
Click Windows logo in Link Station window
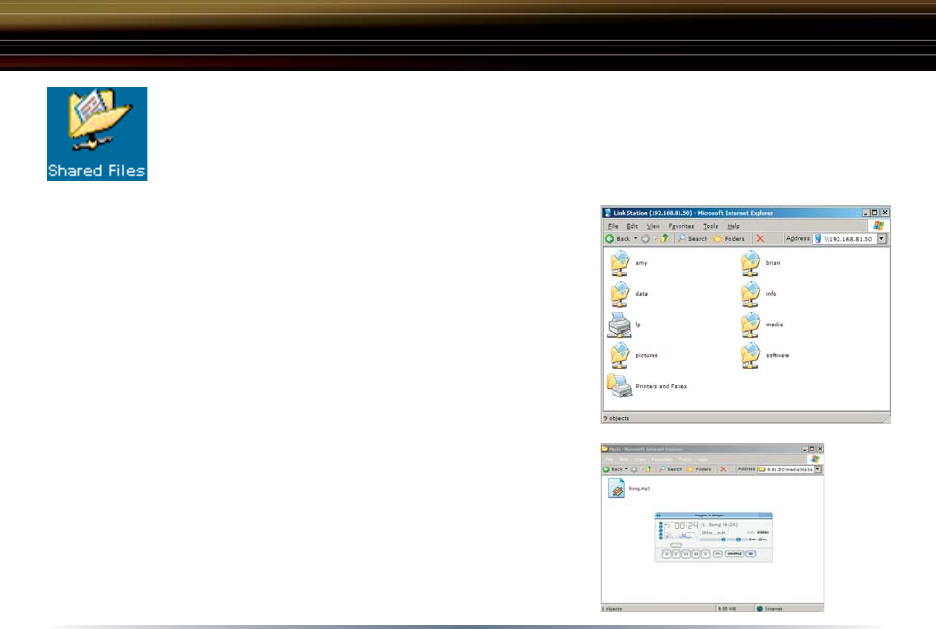click(878, 226)
